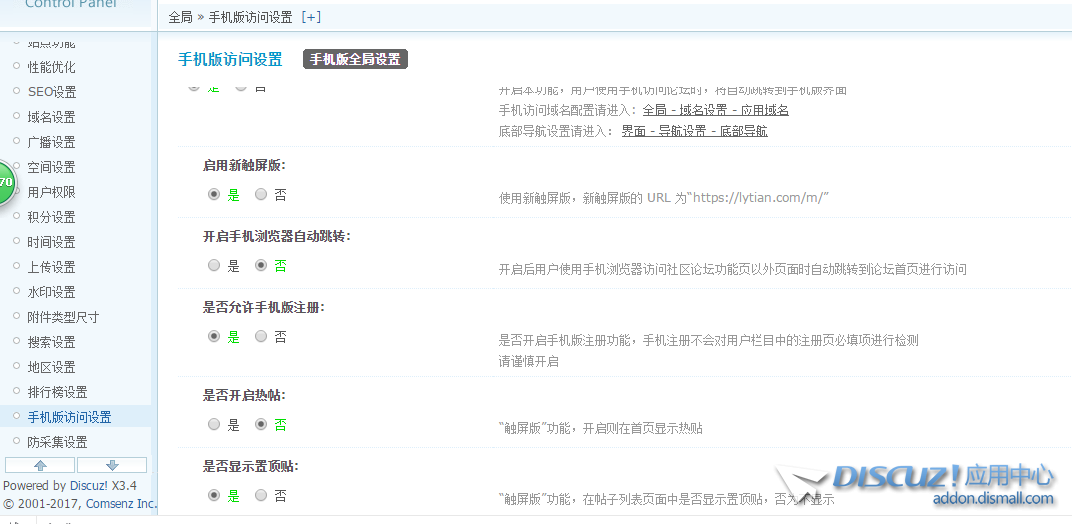The height and width of the screenshot is (524, 1072).
Task: Open 域名设置 in the left menu
Action: (x=51, y=117)
